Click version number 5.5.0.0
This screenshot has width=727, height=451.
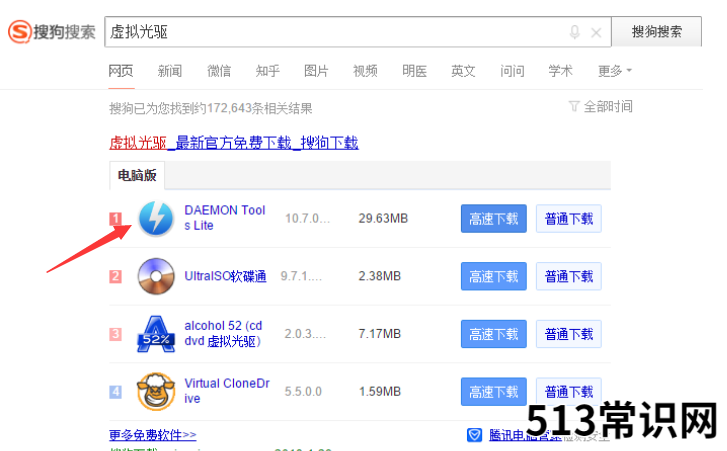click(303, 392)
